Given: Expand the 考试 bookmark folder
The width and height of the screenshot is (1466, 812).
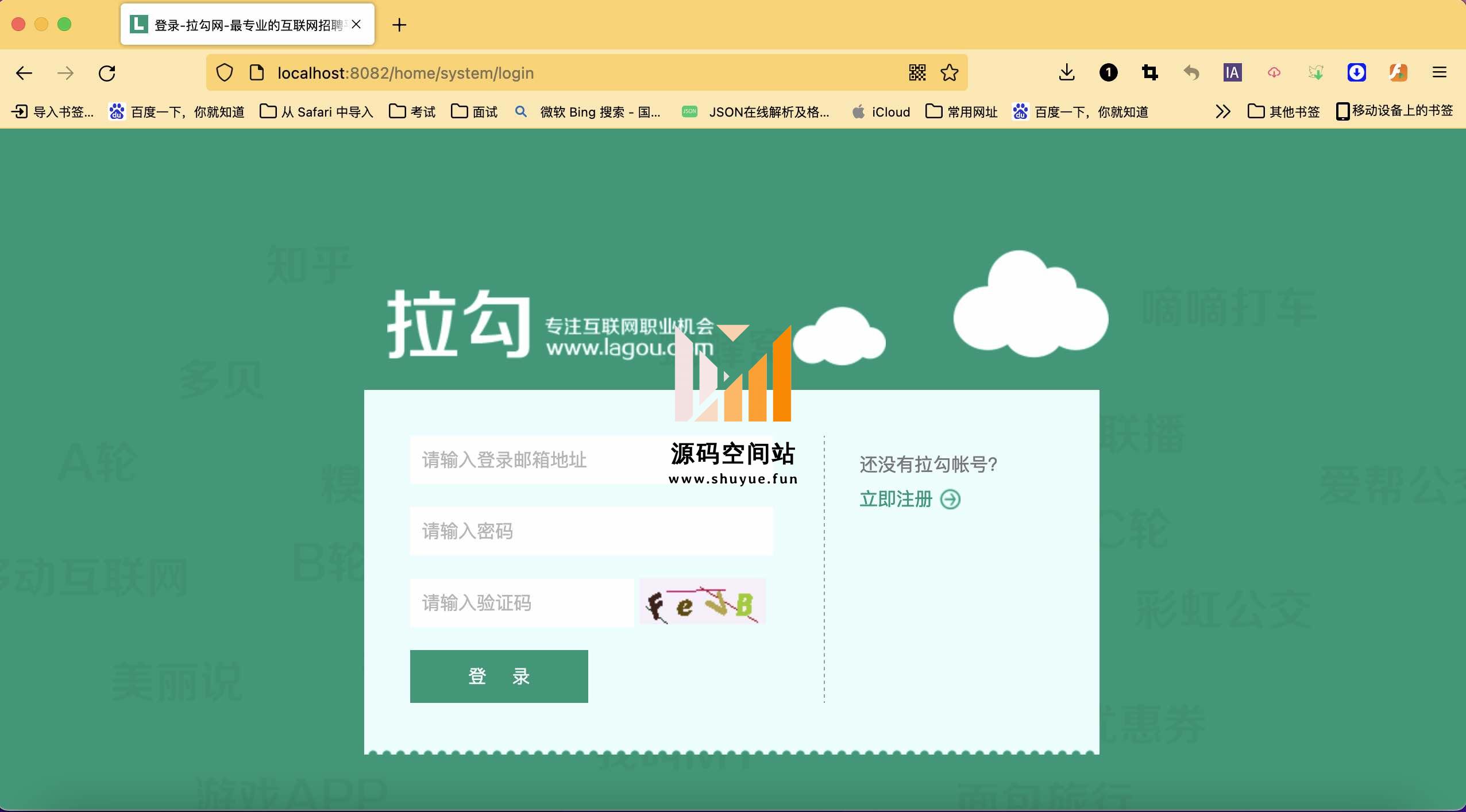Looking at the screenshot, I should click(412, 111).
